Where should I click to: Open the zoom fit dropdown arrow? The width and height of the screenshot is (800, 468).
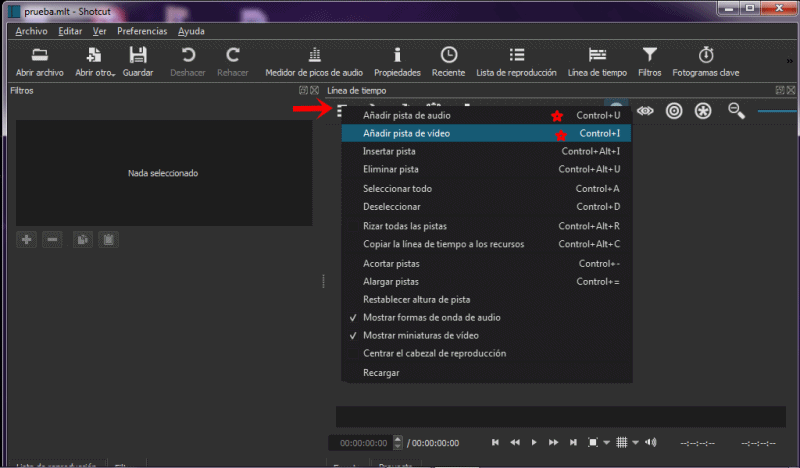(x=606, y=442)
